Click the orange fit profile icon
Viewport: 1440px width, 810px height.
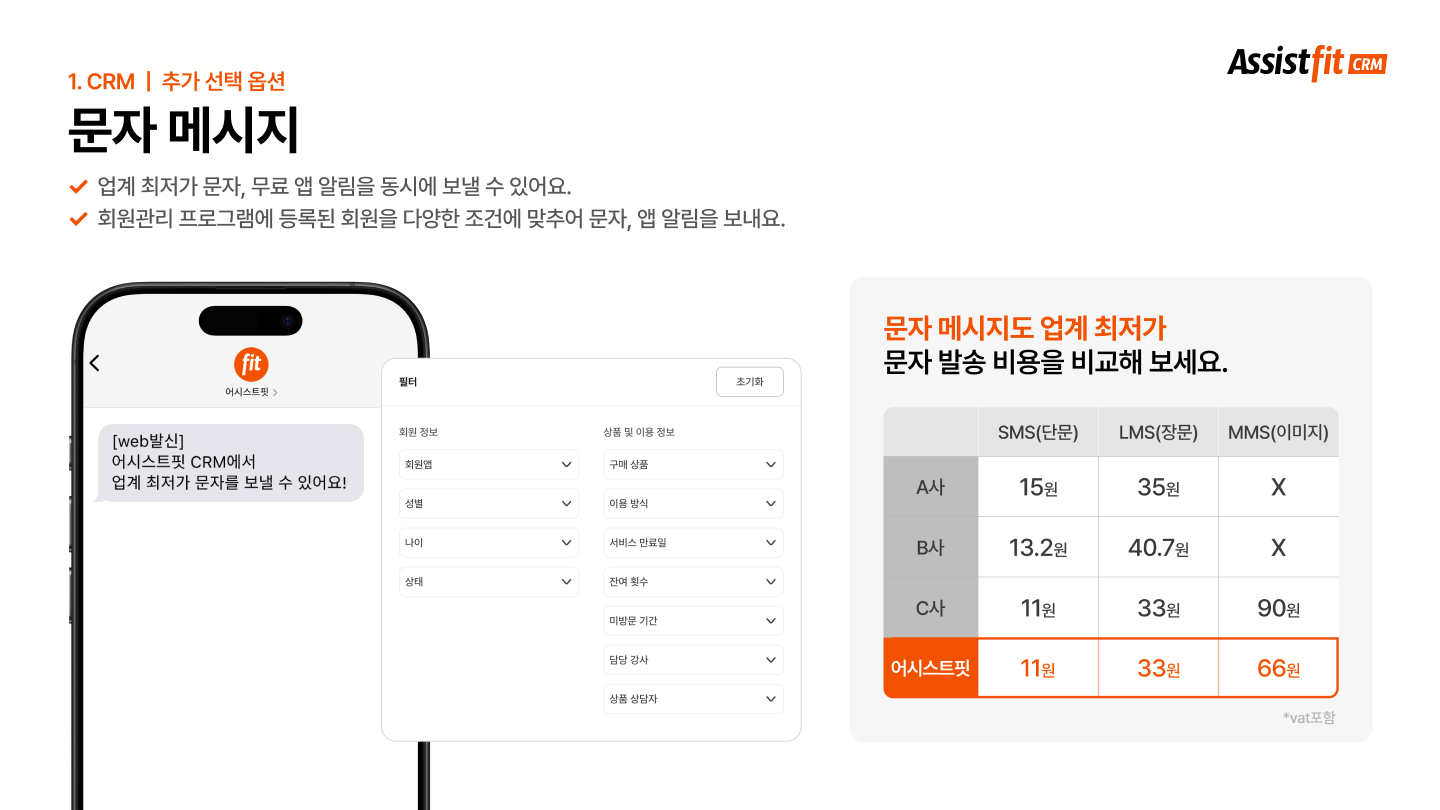251,363
